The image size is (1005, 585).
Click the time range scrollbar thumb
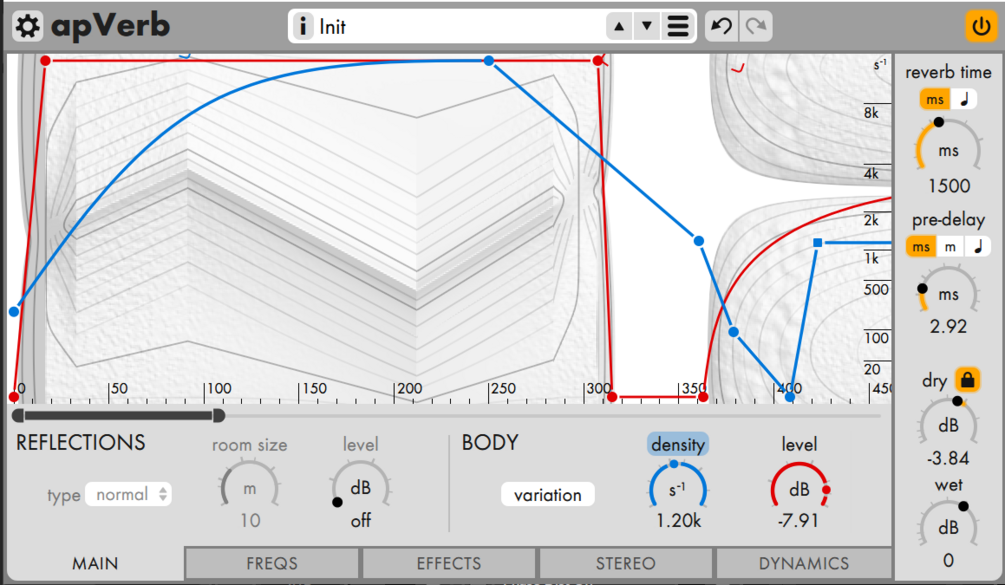coord(119,416)
